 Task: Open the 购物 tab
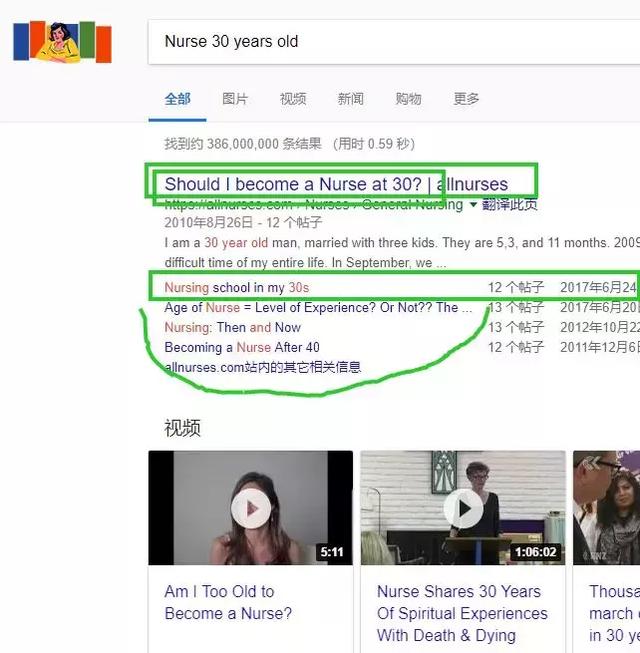(408, 99)
